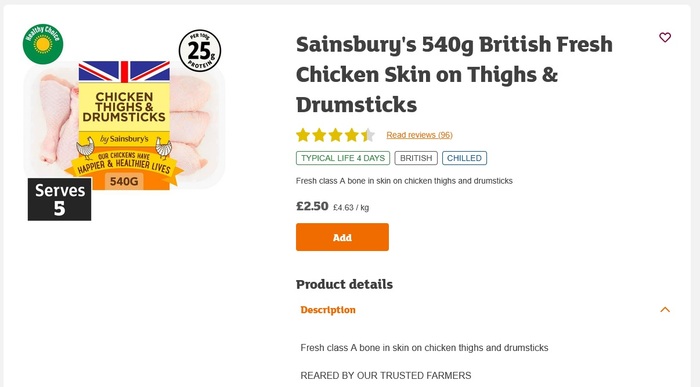Click the Product details heading
The height and width of the screenshot is (387, 700).
coord(344,284)
